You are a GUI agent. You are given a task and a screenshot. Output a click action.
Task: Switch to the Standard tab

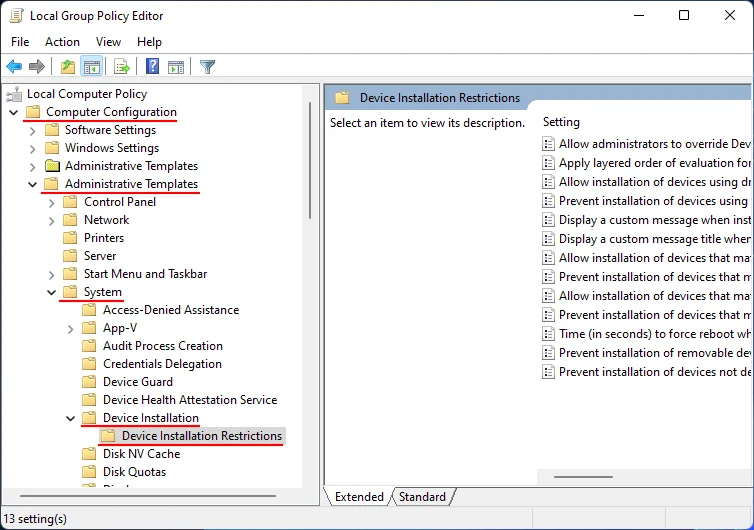click(422, 497)
